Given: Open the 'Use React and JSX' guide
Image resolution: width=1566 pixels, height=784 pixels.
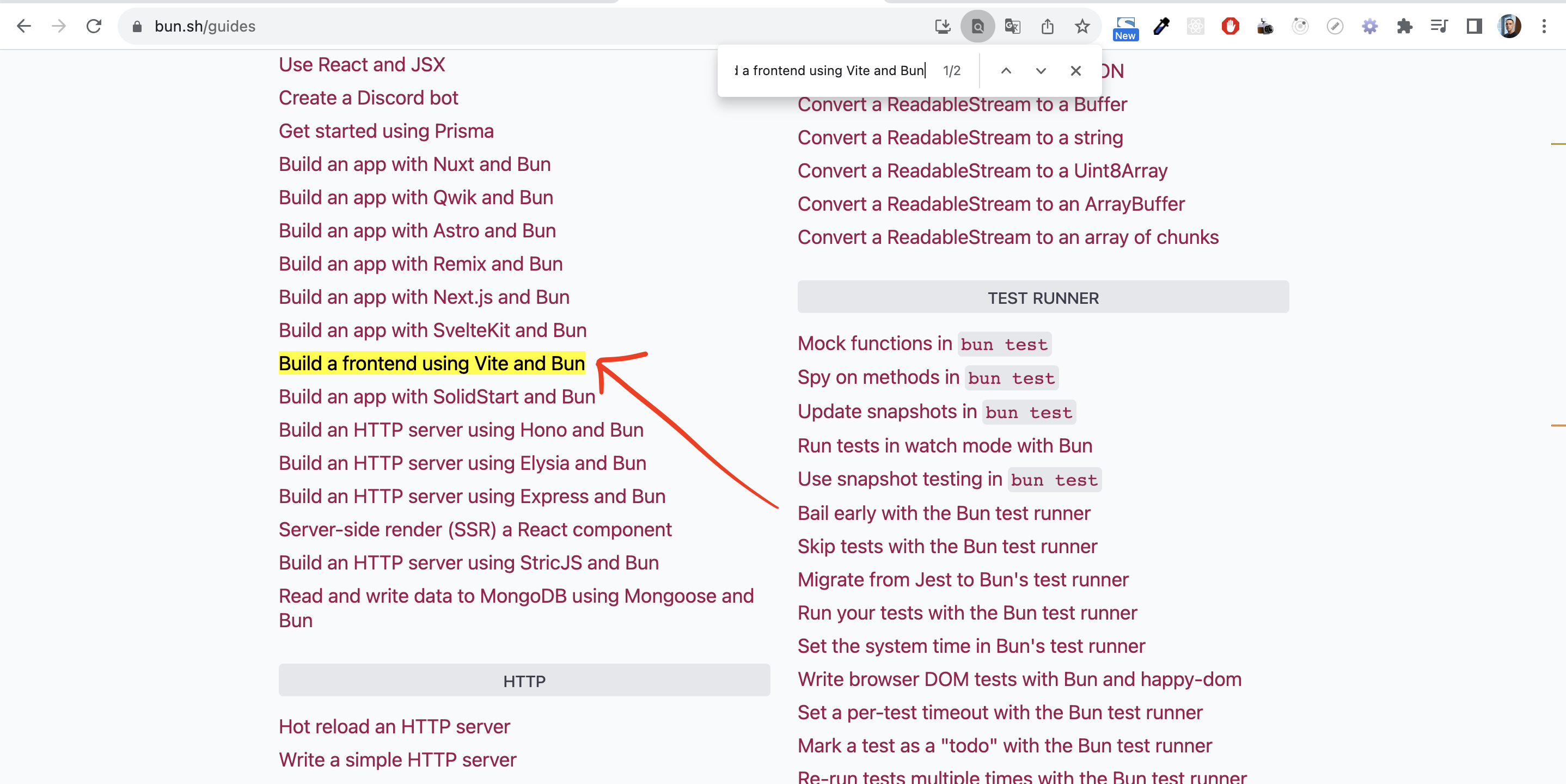Looking at the screenshot, I should pos(362,64).
